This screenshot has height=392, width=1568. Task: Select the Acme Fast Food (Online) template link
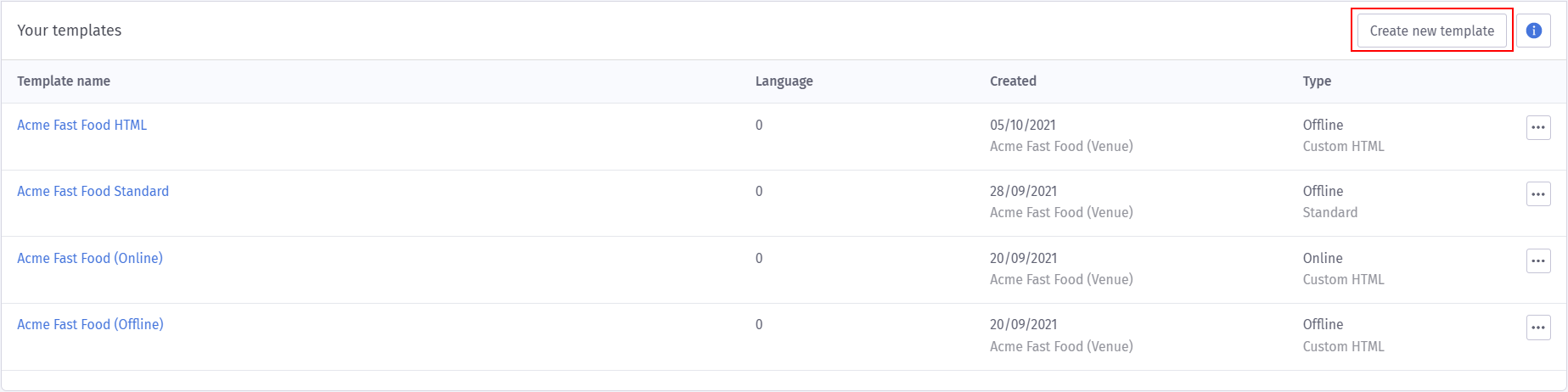[89, 258]
